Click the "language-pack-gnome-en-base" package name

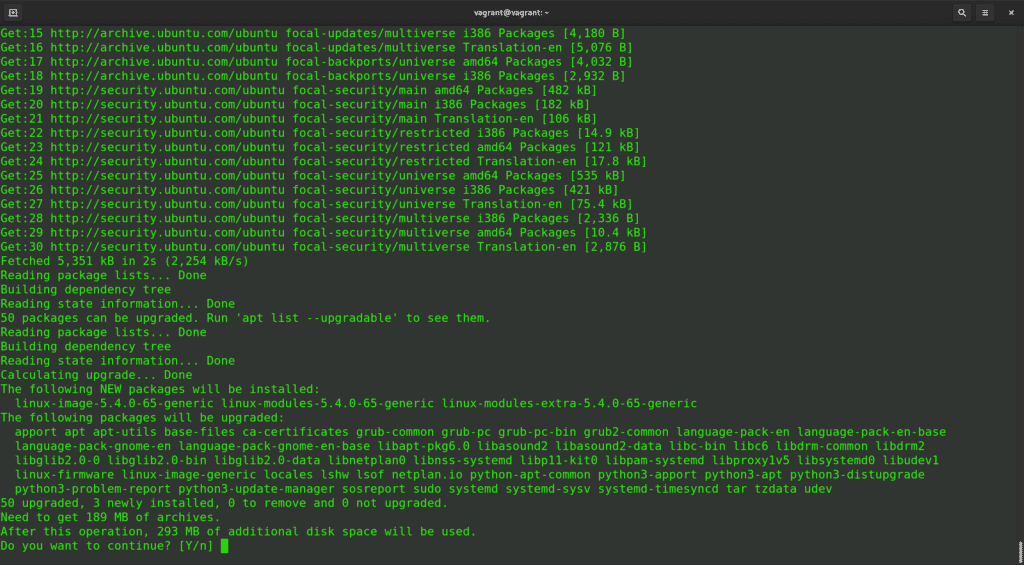[274, 447]
